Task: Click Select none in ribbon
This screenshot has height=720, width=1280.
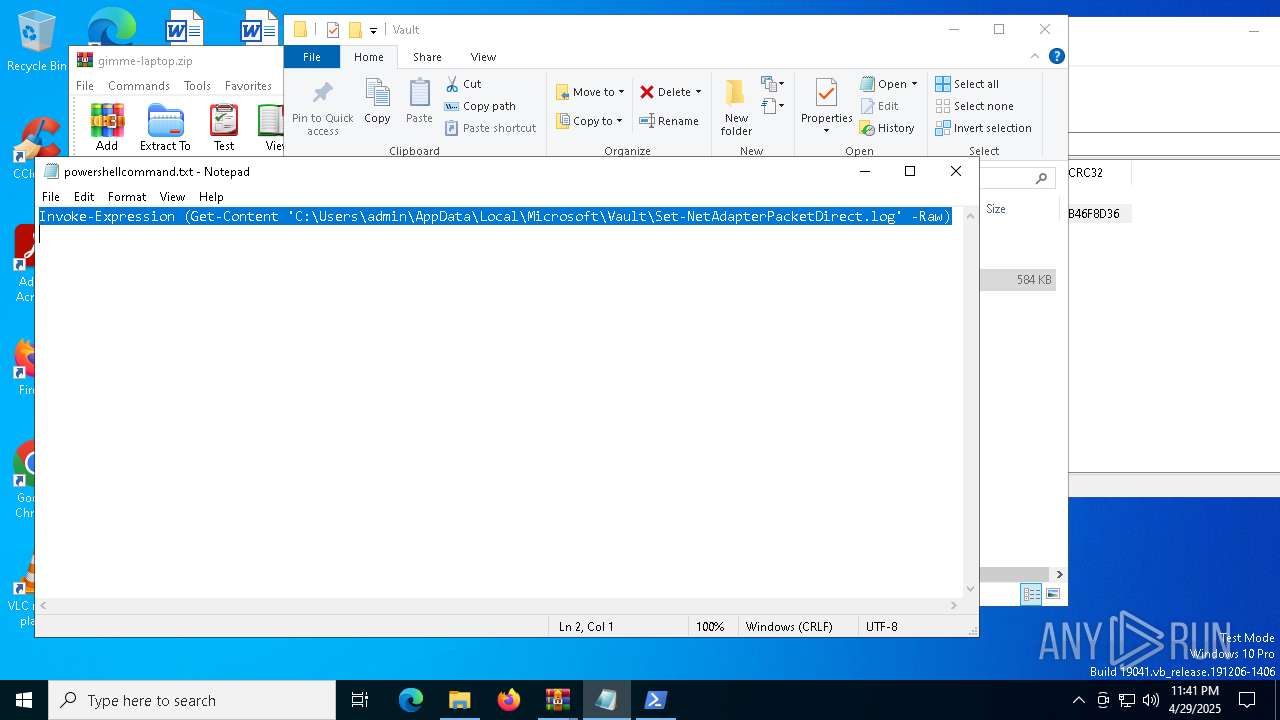Action: tap(974, 106)
